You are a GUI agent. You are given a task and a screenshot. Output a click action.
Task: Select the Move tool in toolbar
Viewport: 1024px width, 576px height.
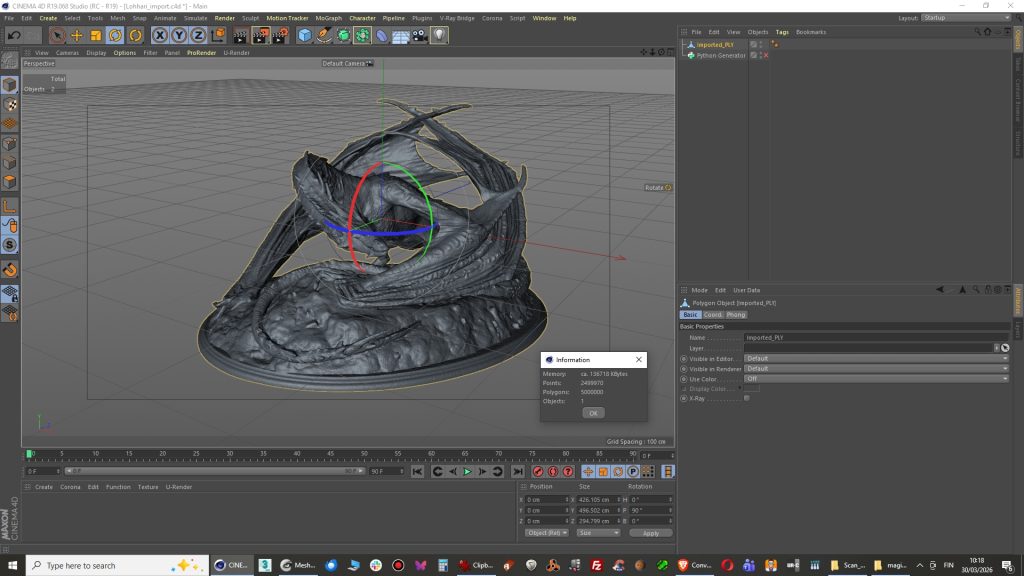[x=77, y=35]
